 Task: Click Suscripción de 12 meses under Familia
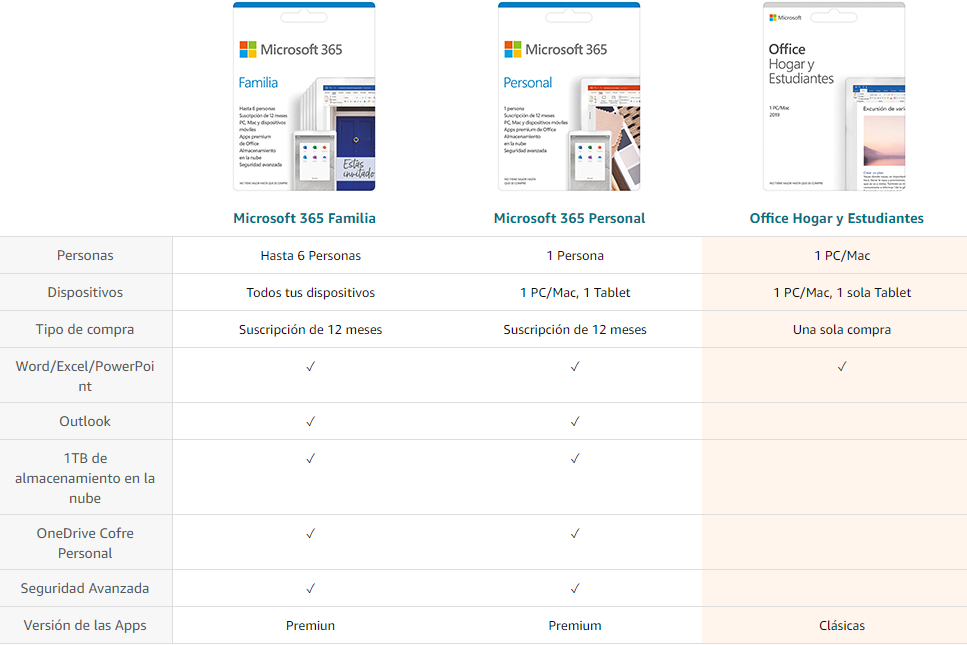click(310, 329)
